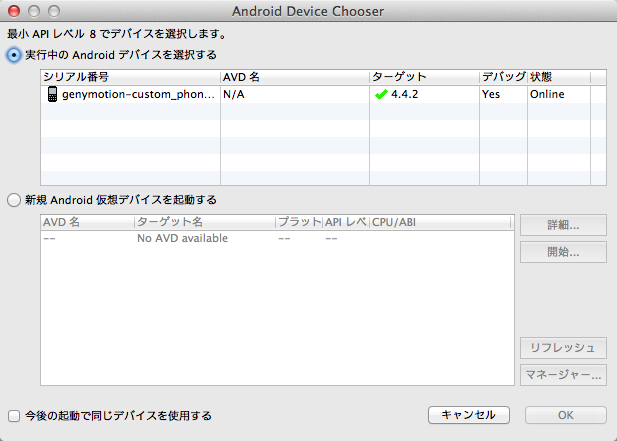Select the genymotion-custom_phon... device row
Viewport: 617px width, 441px height.
(x=323, y=94)
